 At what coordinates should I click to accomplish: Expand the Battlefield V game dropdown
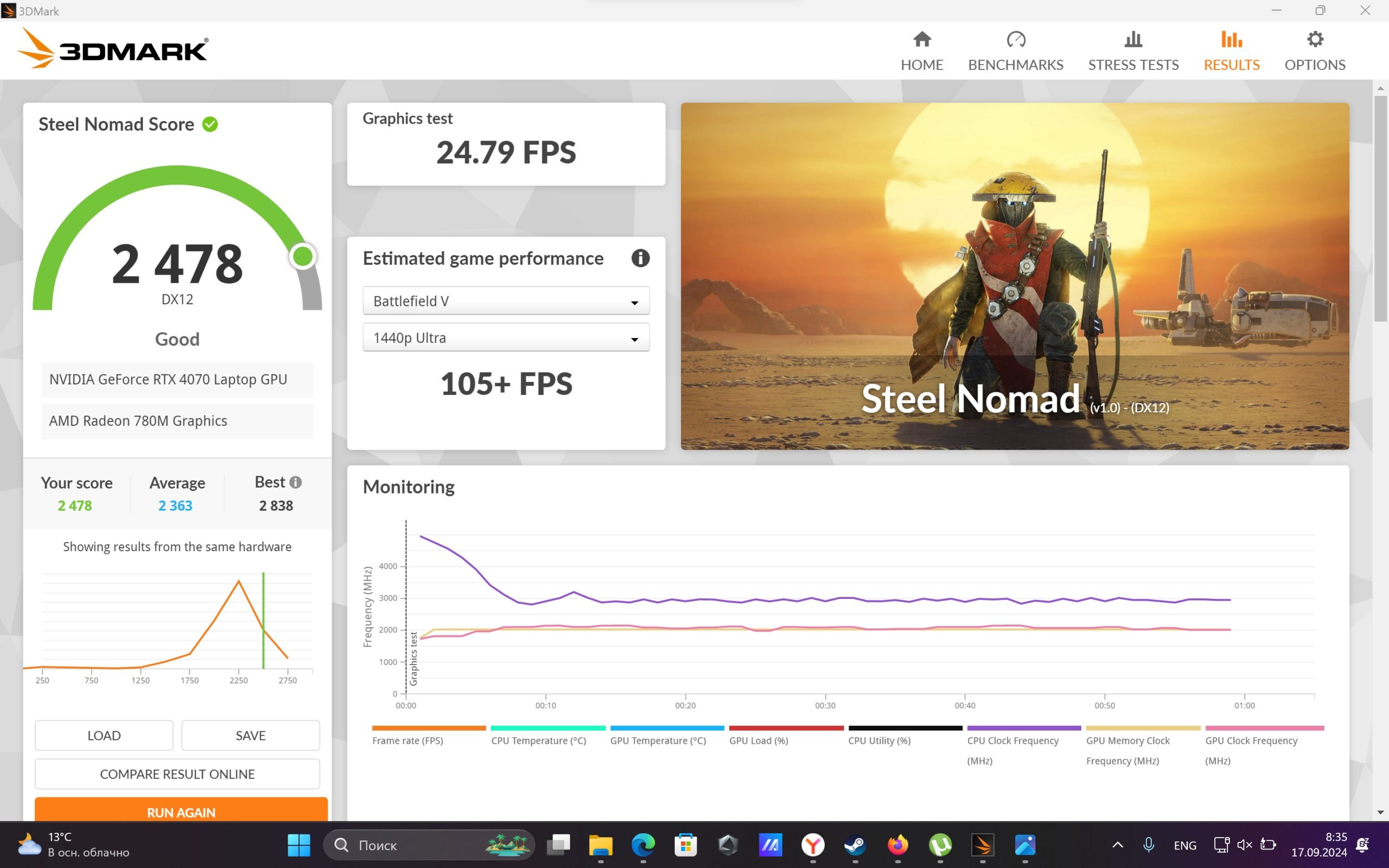pyautogui.click(x=506, y=301)
